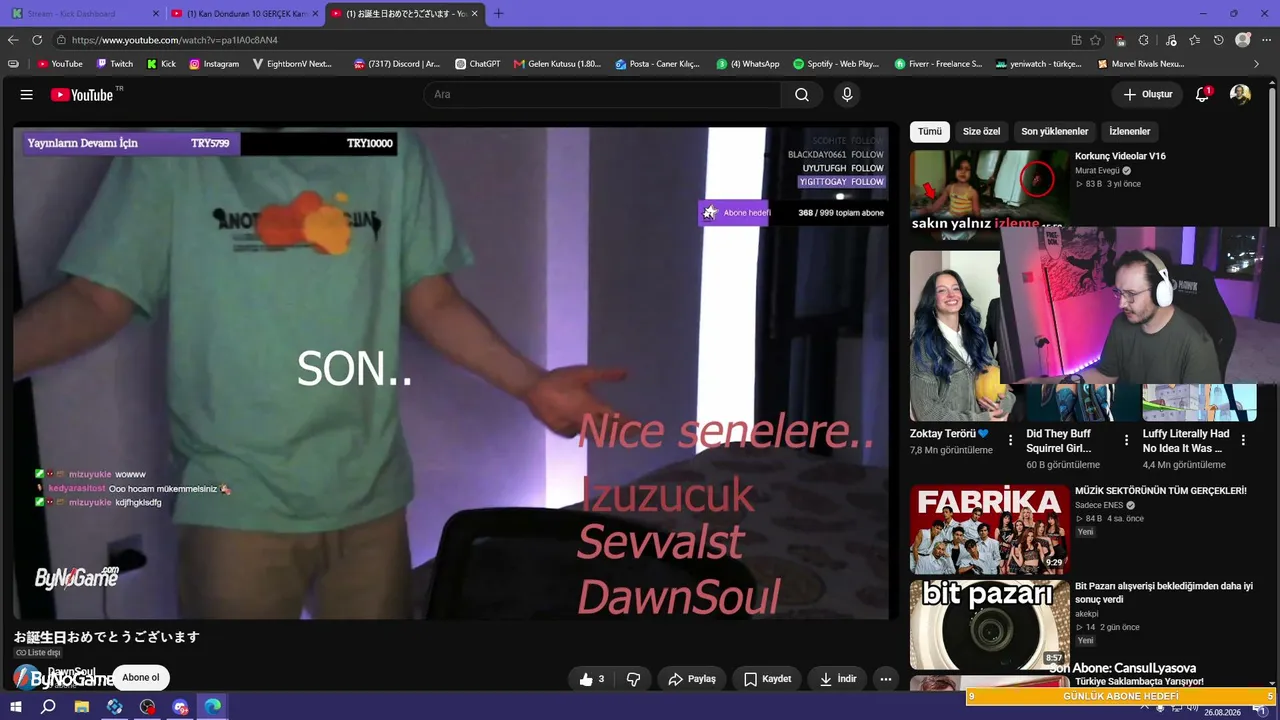The image size is (1280, 720).
Task: Open the ChatGPT bookmark
Action: [477, 64]
